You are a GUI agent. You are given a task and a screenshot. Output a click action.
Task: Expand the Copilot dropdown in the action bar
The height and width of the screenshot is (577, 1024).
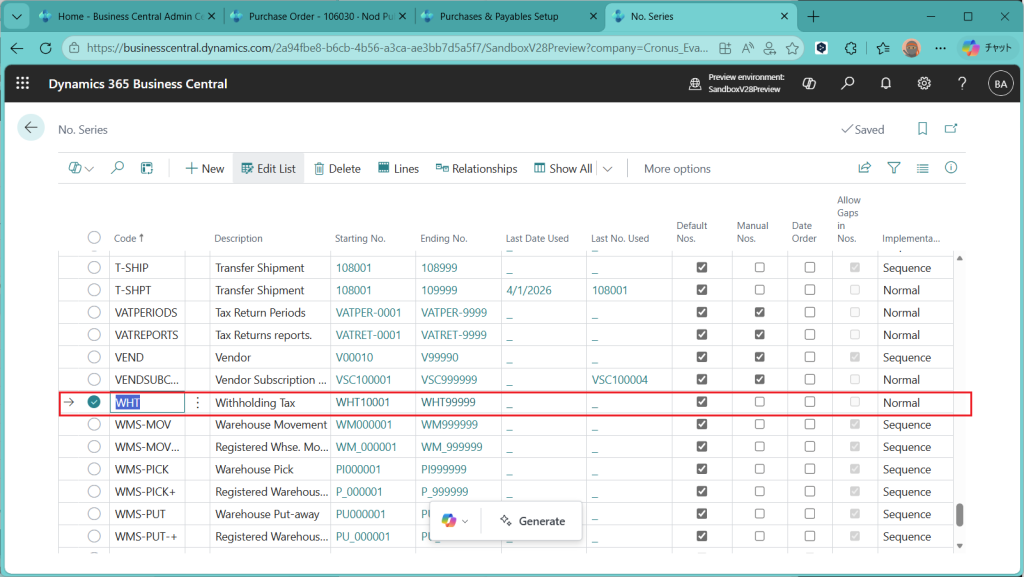(x=81, y=169)
